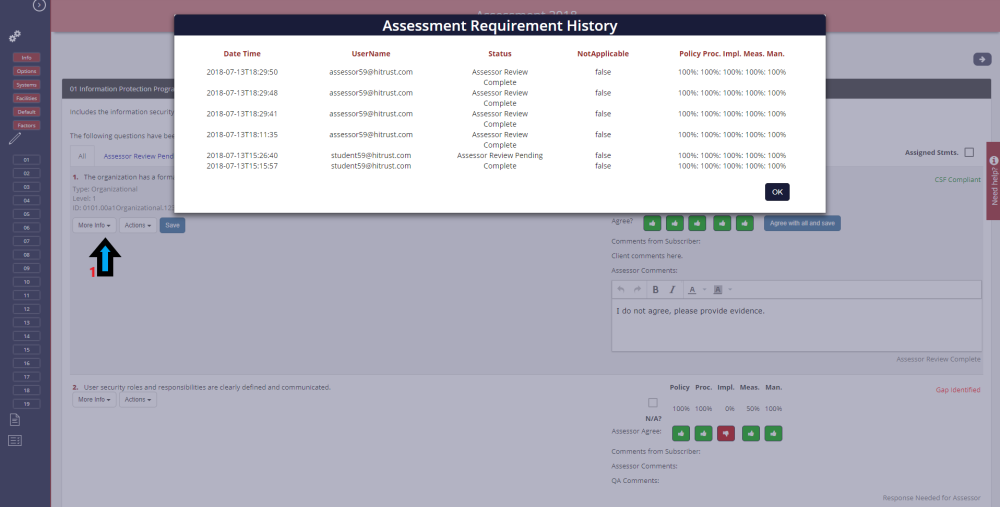The height and width of the screenshot is (507, 1000).
Task: Jump to domain 17 in sidebar
Action: coord(27,377)
